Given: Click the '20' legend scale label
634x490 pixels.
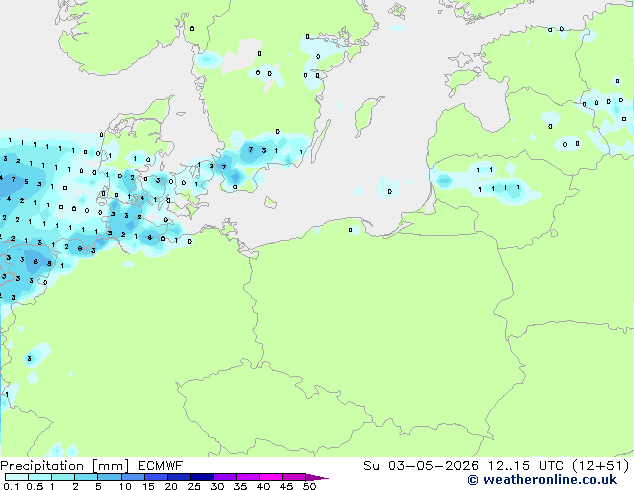Looking at the screenshot, I should coord(171,486).
